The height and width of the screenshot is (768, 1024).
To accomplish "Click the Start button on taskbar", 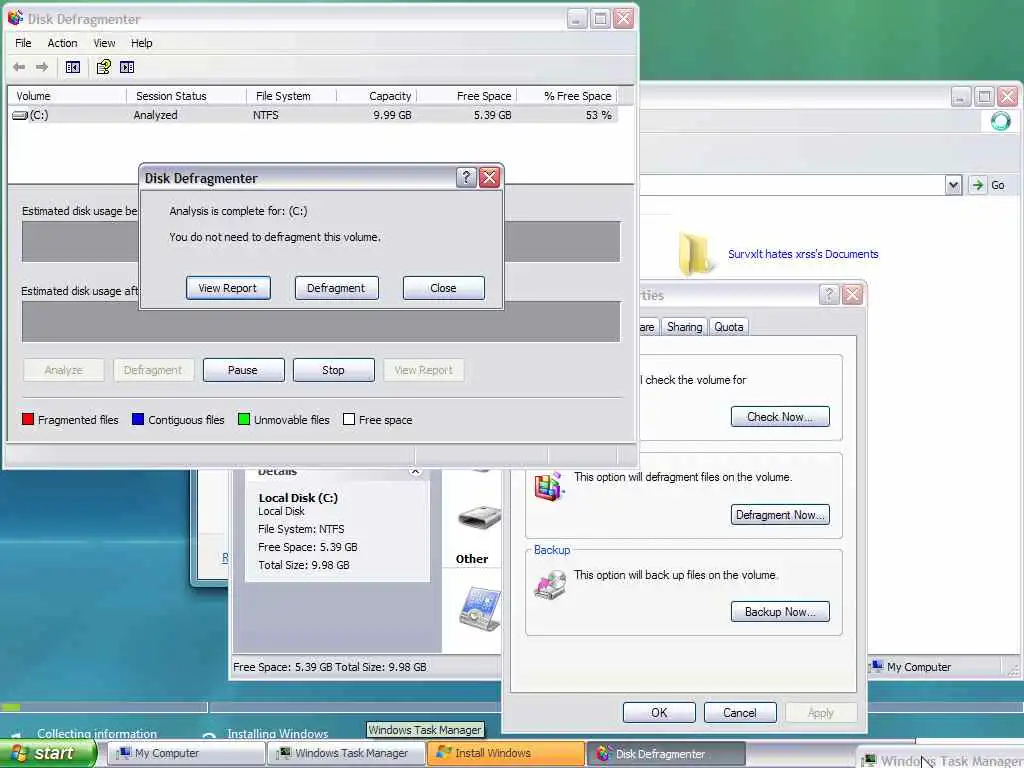I will point(48,753).
